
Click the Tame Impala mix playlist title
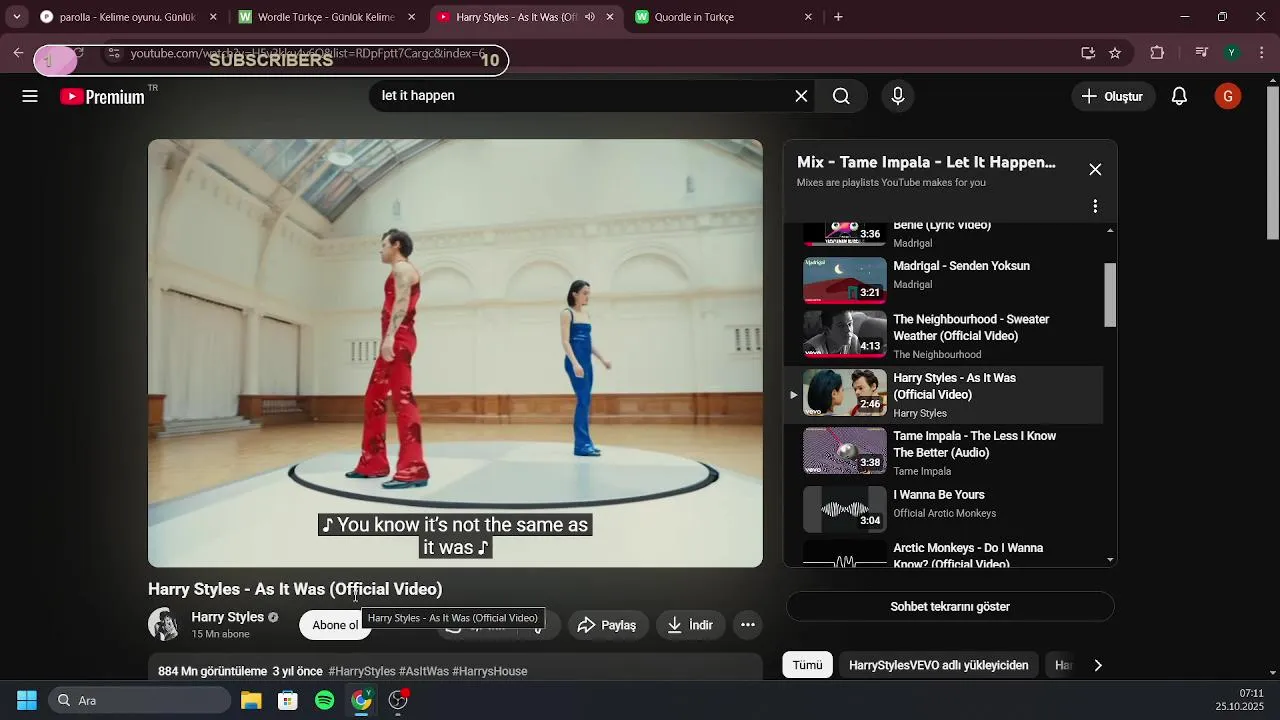coord(926,162)
